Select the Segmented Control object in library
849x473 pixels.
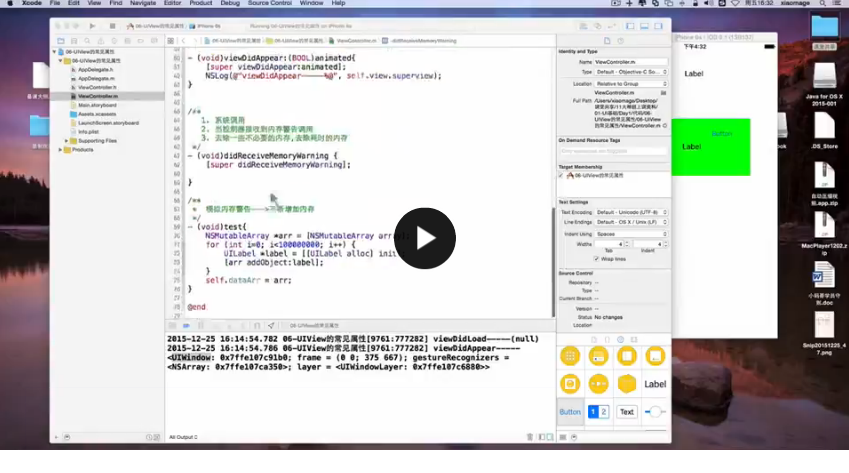pos(598,412)
